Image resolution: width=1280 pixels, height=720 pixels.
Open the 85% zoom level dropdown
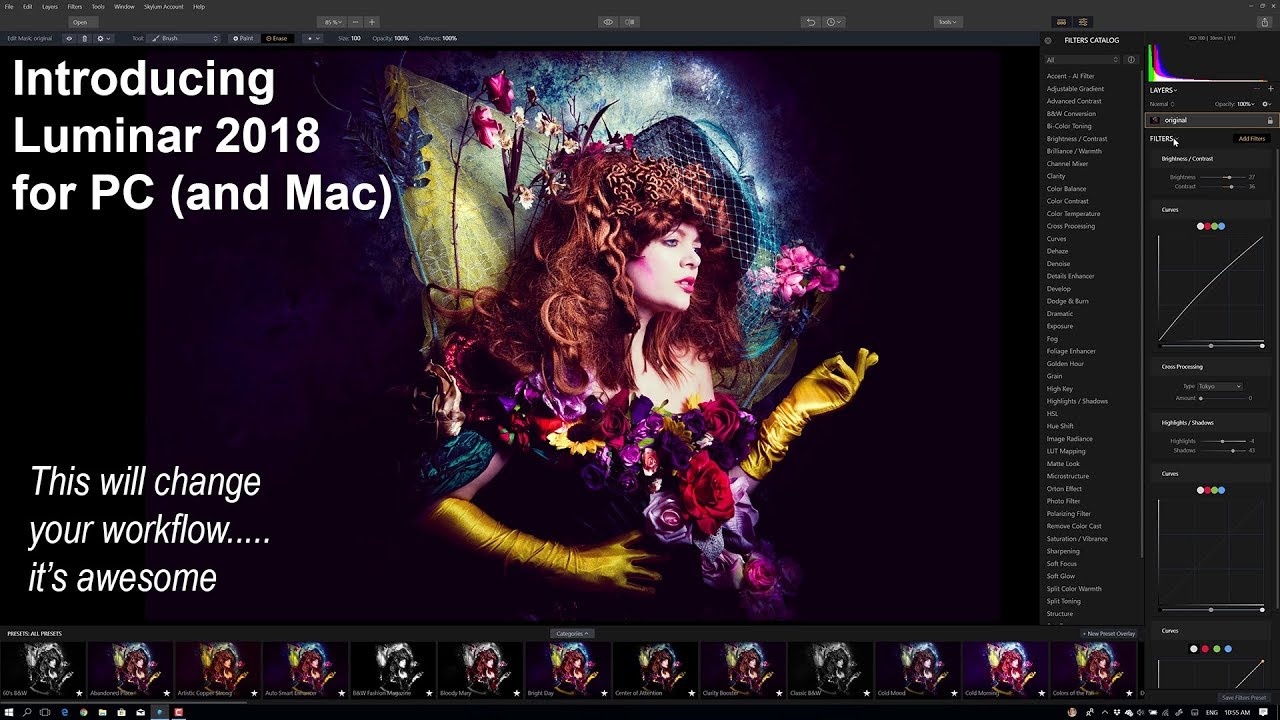[331, 22]
